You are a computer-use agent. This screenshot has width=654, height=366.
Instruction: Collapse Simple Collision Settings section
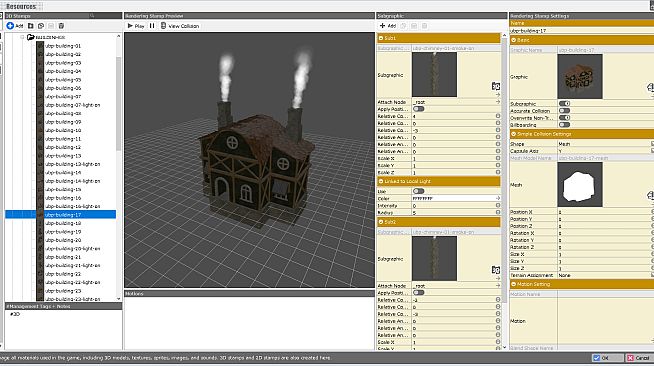(513, 134)
